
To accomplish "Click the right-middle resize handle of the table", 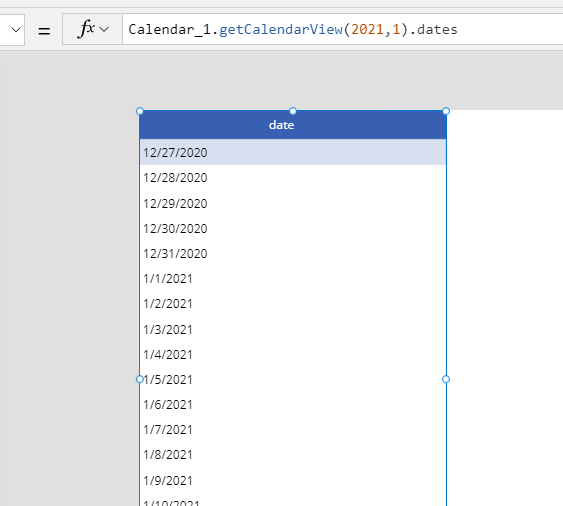I will (446, 379).
